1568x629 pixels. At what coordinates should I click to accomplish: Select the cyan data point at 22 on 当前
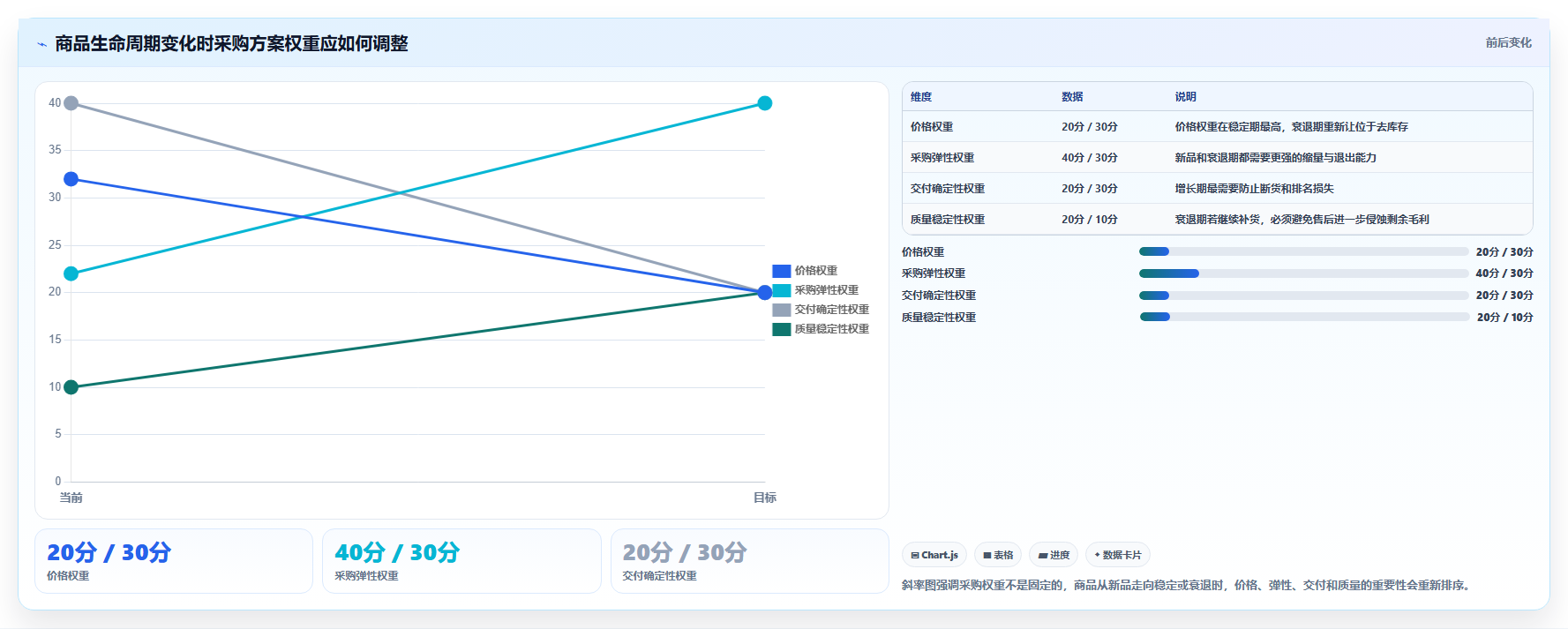[x=71, y=273]
